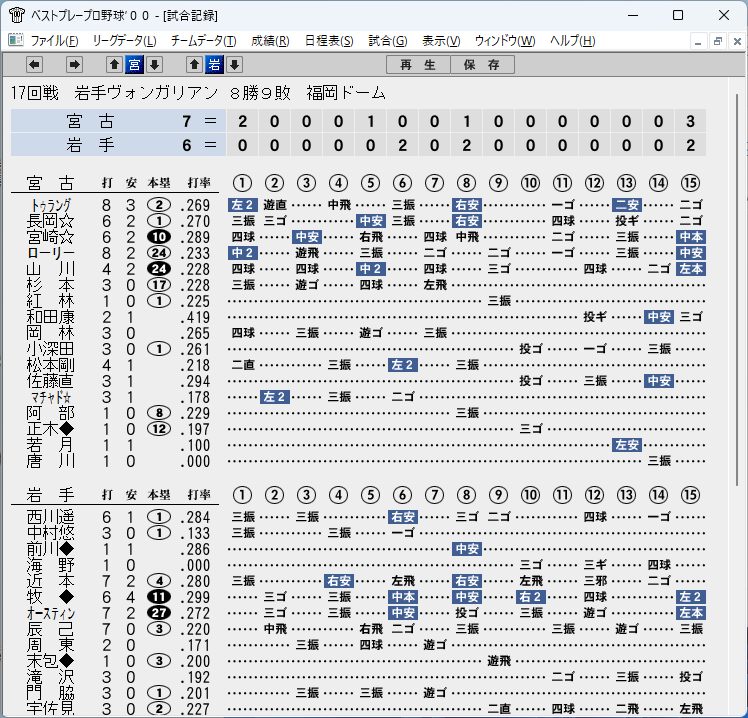Select the blue 宮 team icon

pyautogui.click(x=134, y=64)
